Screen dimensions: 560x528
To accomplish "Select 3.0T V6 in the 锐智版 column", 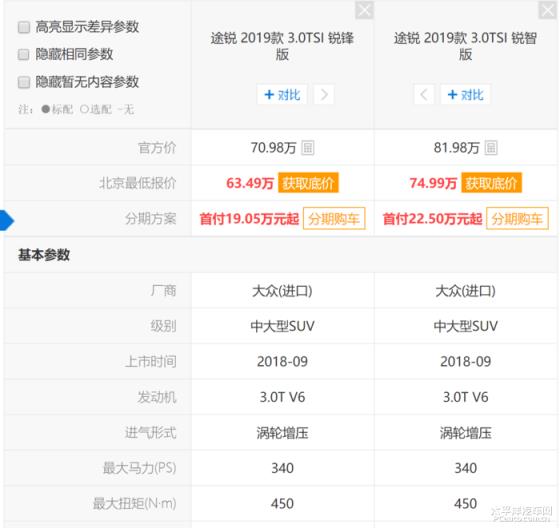I will click(465, 397).
